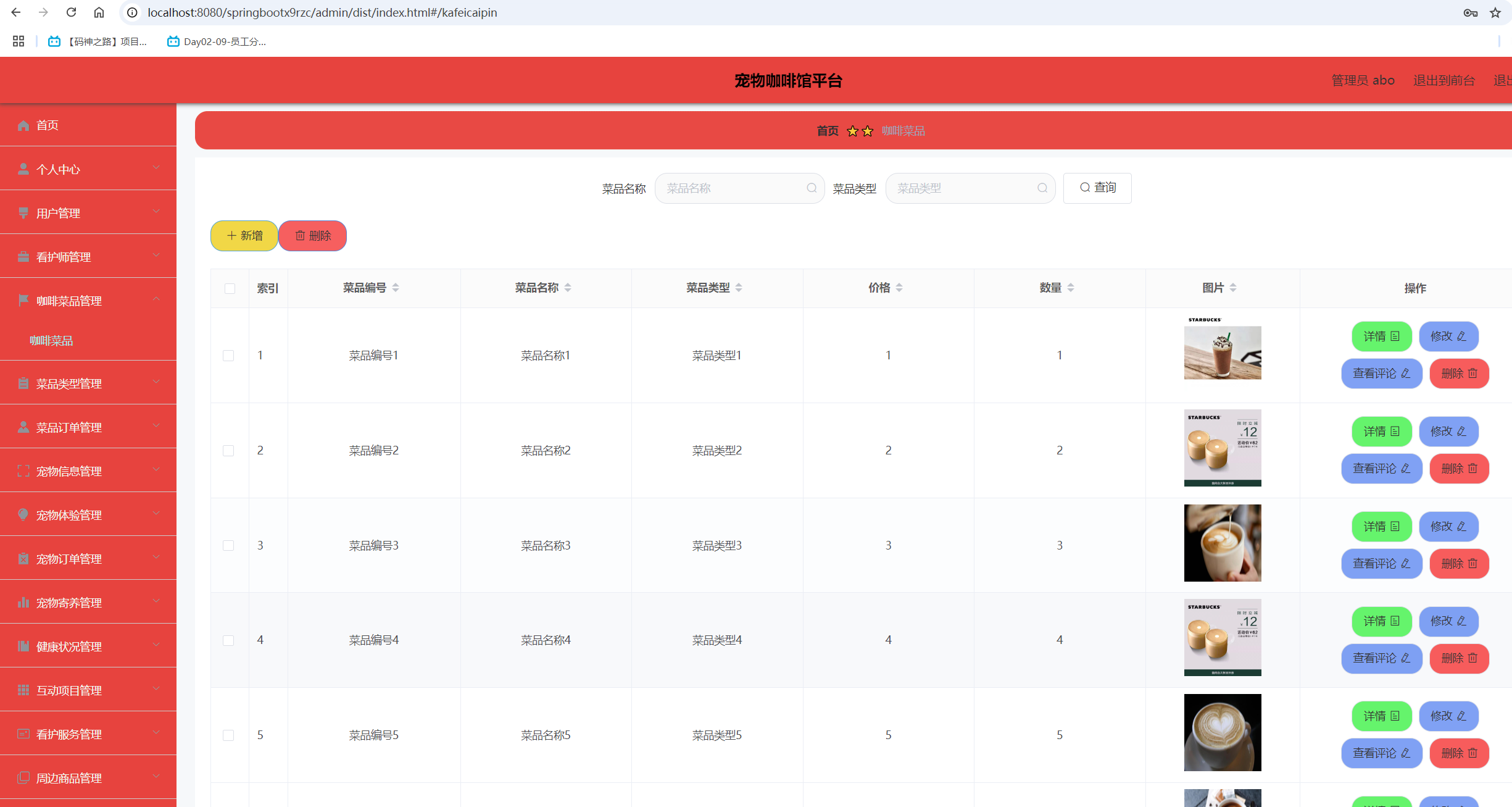Open the 咖啡菜品 submenu item
1512x807 pixels.
[x=52, y=341]
